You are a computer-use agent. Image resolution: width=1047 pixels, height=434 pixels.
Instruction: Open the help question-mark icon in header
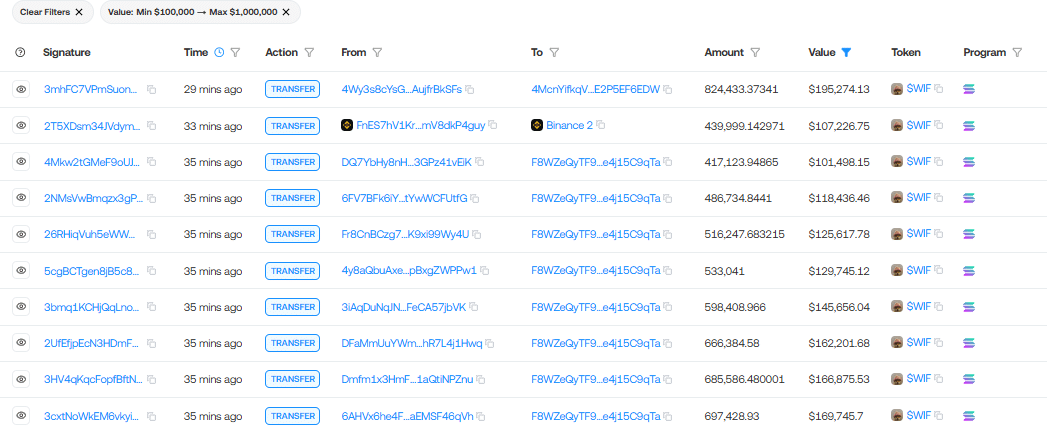point(20,52)
